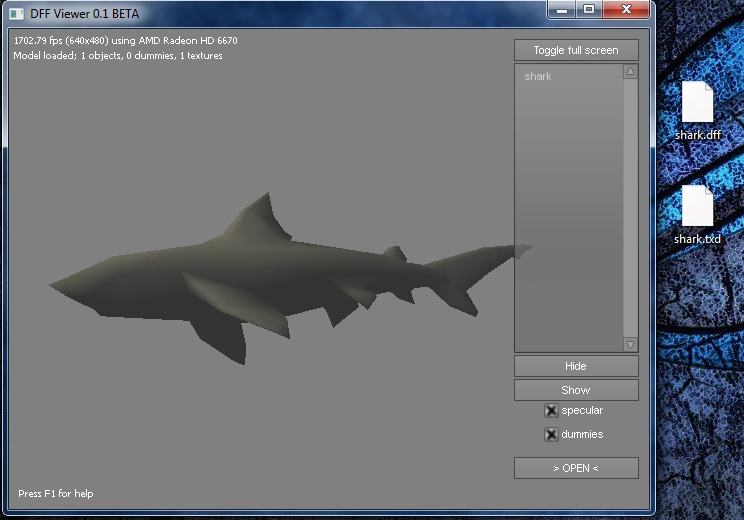This screenshot has width=744, height=520.
Task: Select the shark.txd file on desktop
Action: tap(697, 215)
